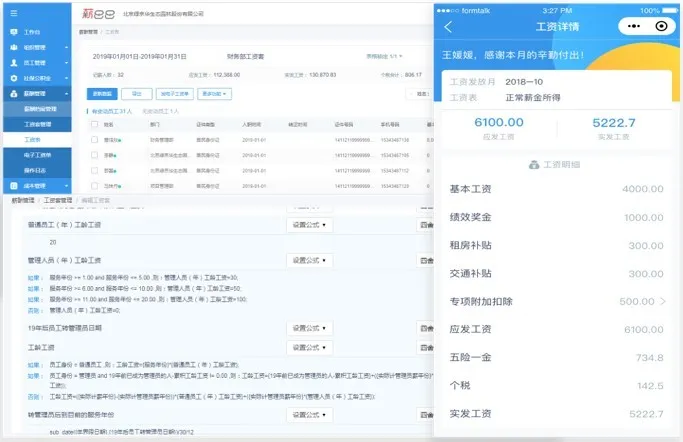The image size is (683, 442).
Task: Expand the 专项附加扣除 row chevron
Action: pos(662,301)
